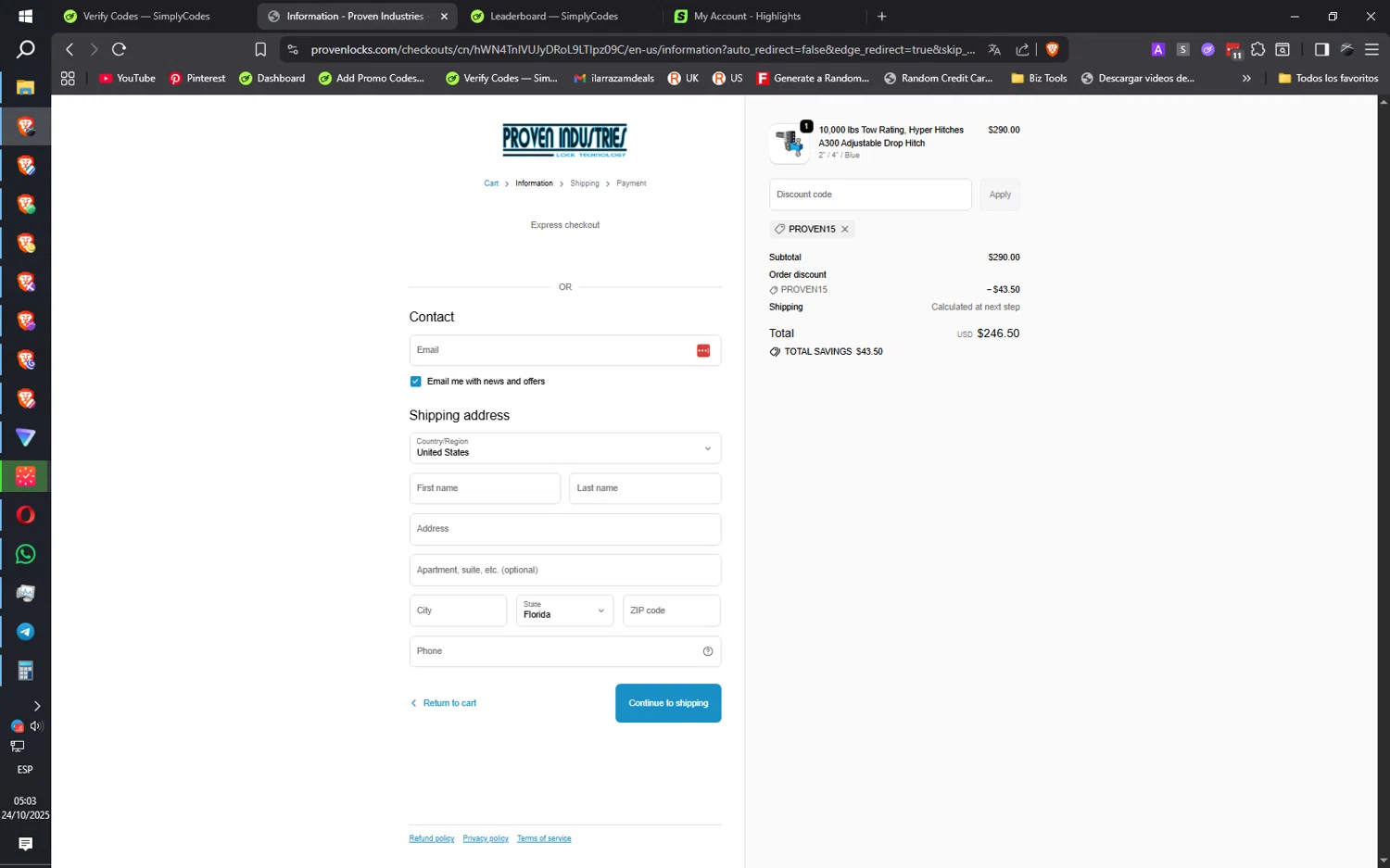The height and width of the screenshot is (868, 1390).
Task: Reload the checkout page
Action: click(119, 49)
